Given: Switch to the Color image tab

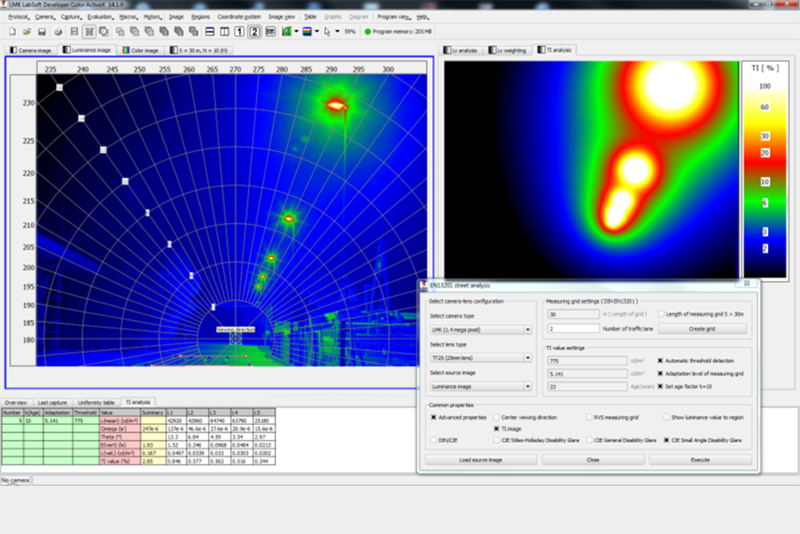Looking at the screenshot, I should [x=140, y=50].
